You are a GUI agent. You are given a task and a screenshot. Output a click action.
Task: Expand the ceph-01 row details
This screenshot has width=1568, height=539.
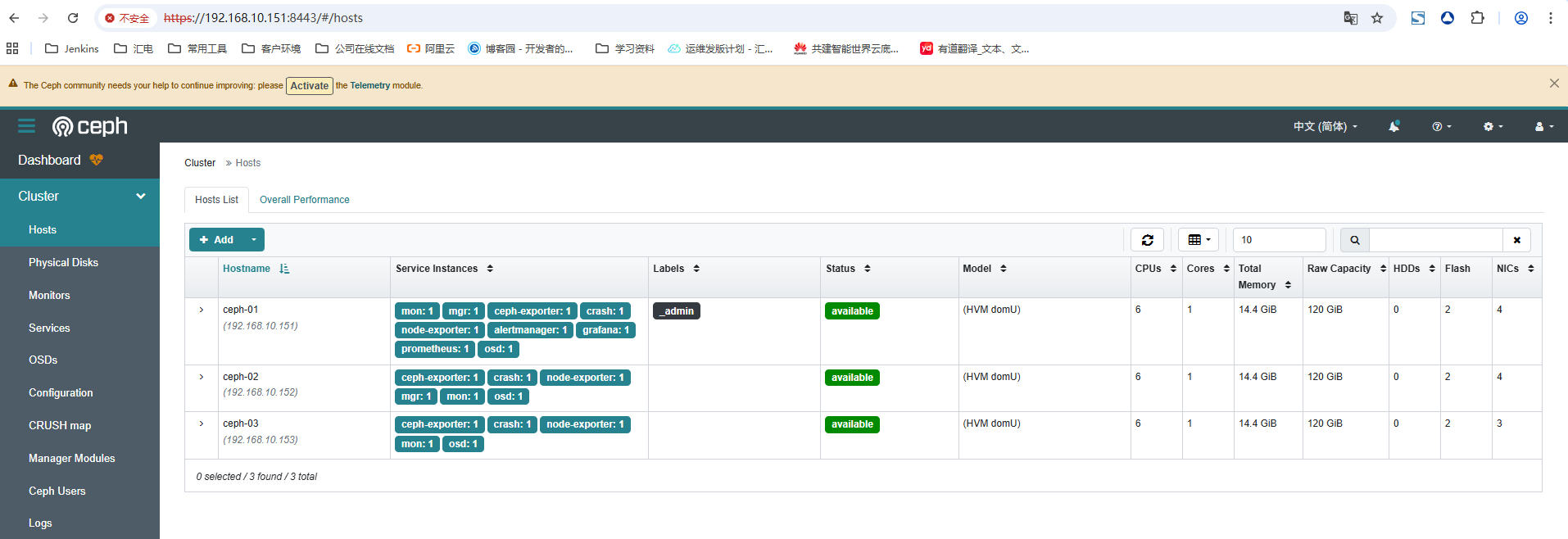coord(202,310)
